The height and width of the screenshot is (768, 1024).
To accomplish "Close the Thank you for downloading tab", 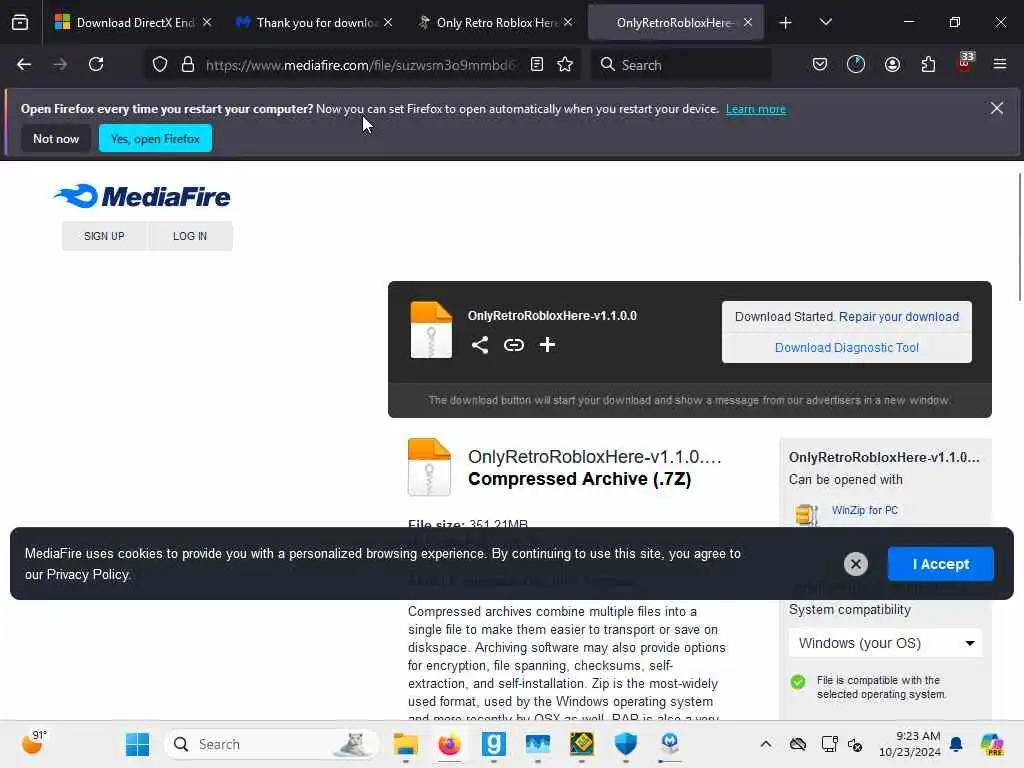I will (388, 23).
